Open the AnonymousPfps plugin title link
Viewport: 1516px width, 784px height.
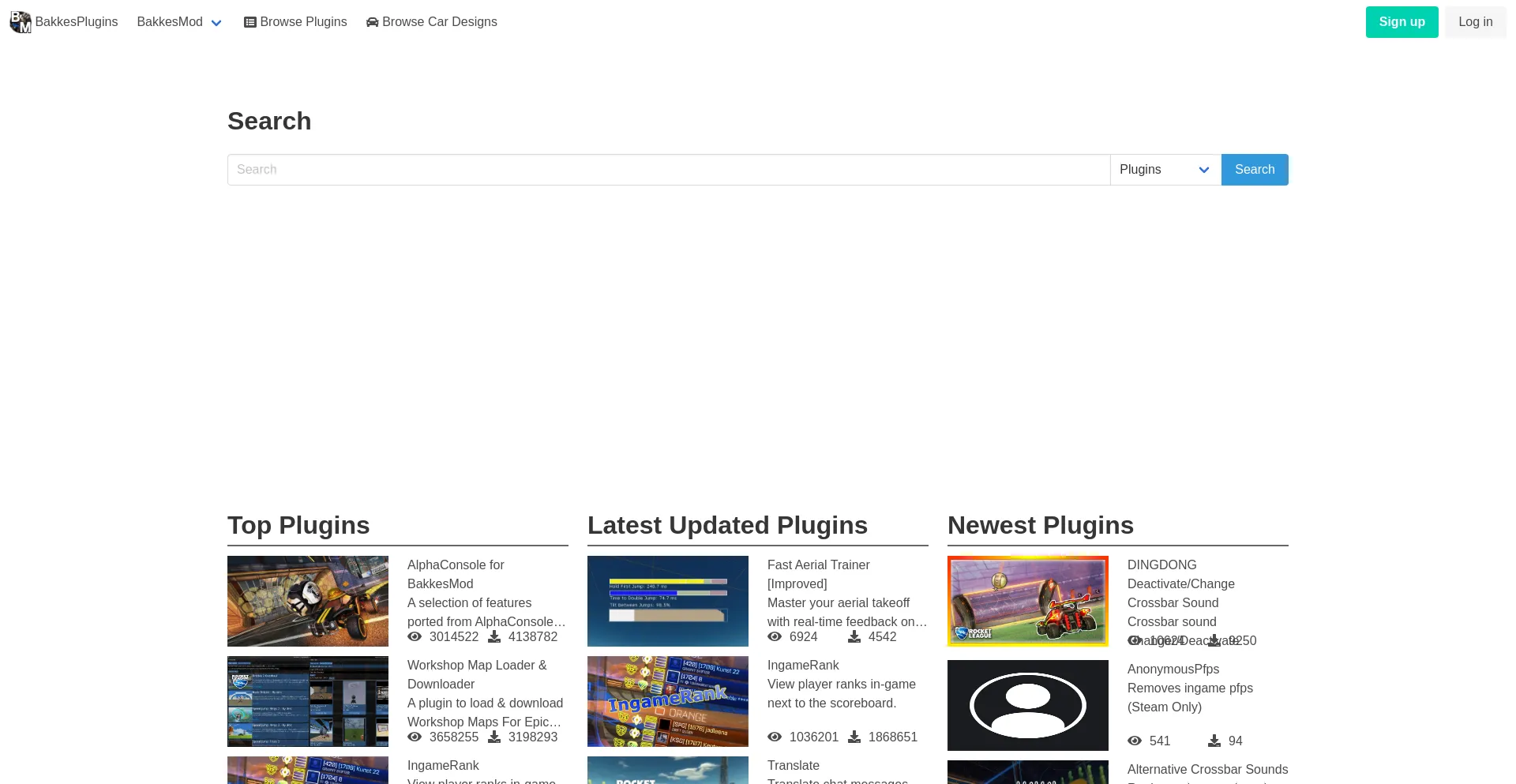pos(1173,670)
